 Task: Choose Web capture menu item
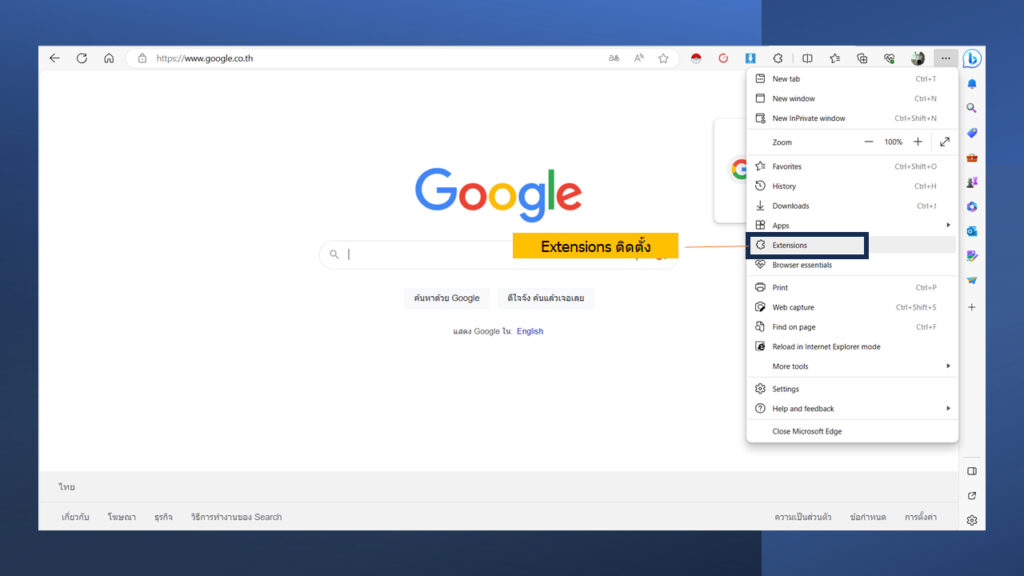point(852,307)
